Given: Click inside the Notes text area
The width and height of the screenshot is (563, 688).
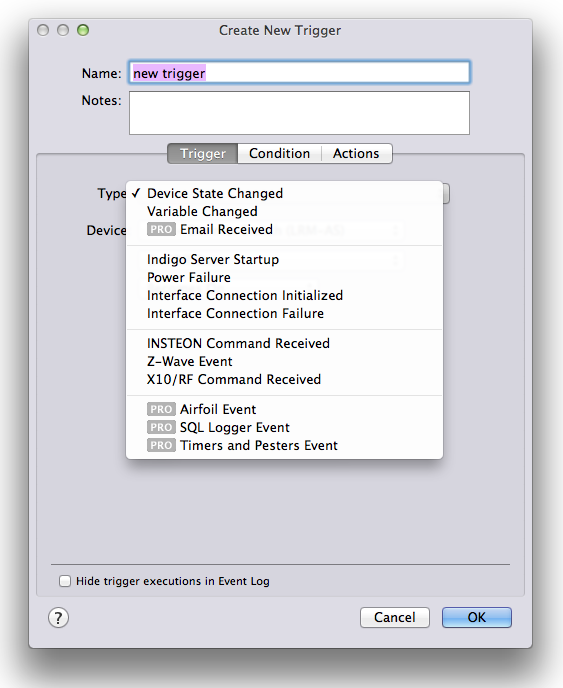Looking at the screenshot, I should [x=299, y=113].
